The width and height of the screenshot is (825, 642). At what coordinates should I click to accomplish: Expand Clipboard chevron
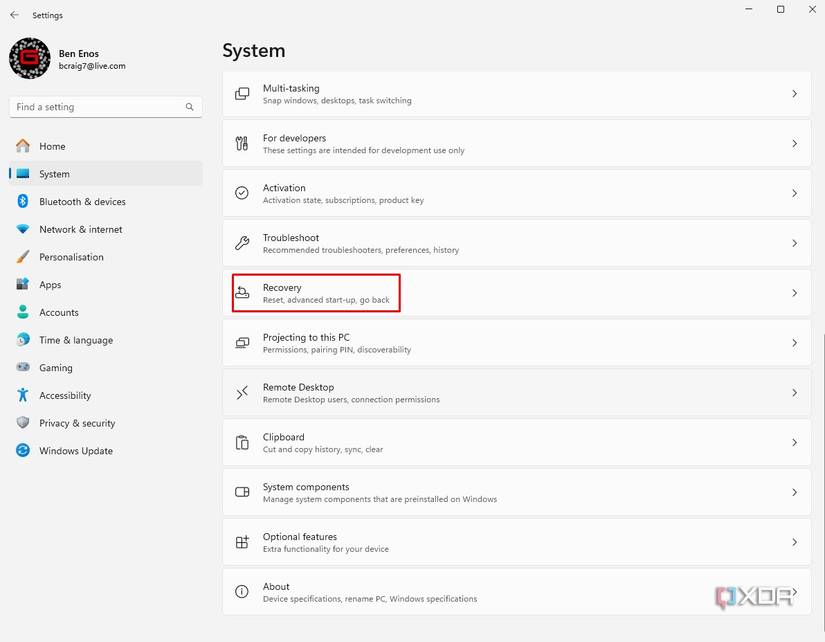coord(794,443)
